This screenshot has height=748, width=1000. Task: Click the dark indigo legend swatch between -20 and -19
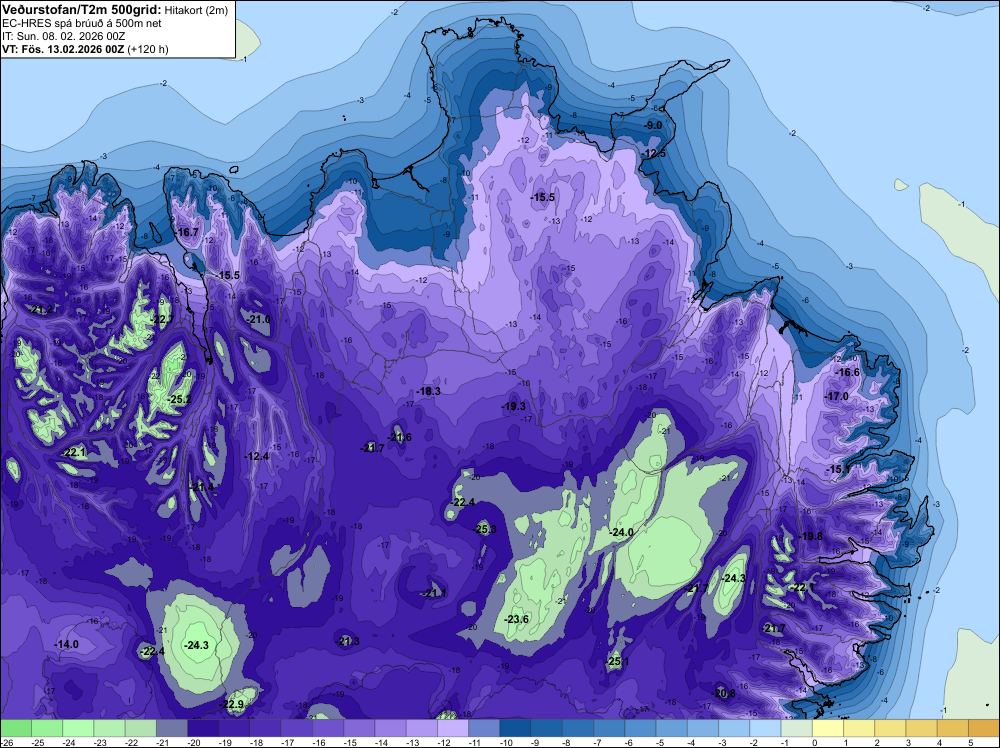point(203,728)
